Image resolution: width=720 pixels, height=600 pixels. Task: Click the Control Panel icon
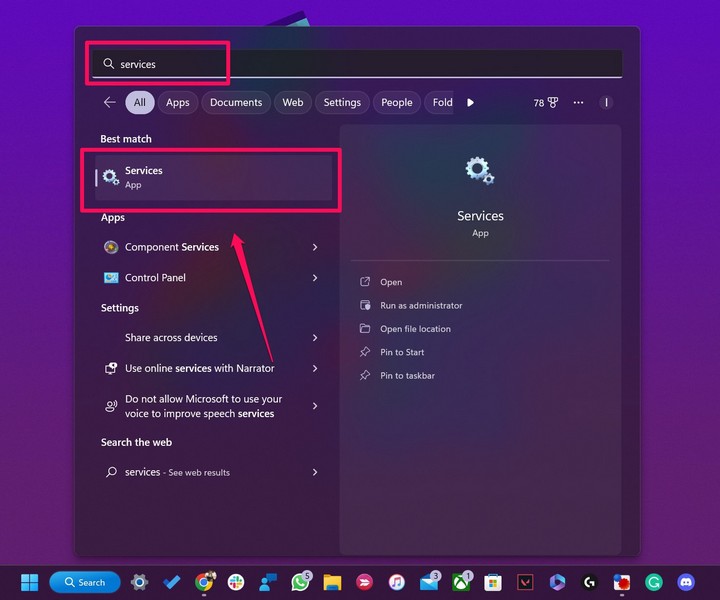tap(111, 278)
